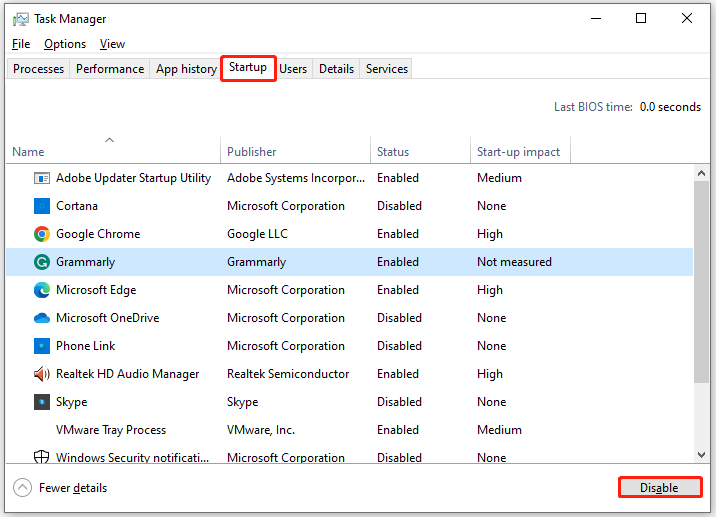716x517 pixels.
Task: Click the Adobe Updater Startup Utility icon
Action: [42, 178]
